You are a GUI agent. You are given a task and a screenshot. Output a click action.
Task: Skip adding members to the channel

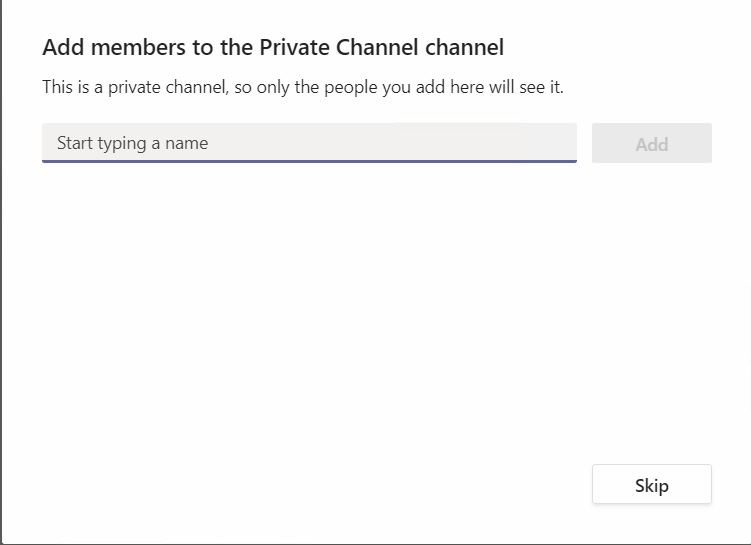[651, 485]
